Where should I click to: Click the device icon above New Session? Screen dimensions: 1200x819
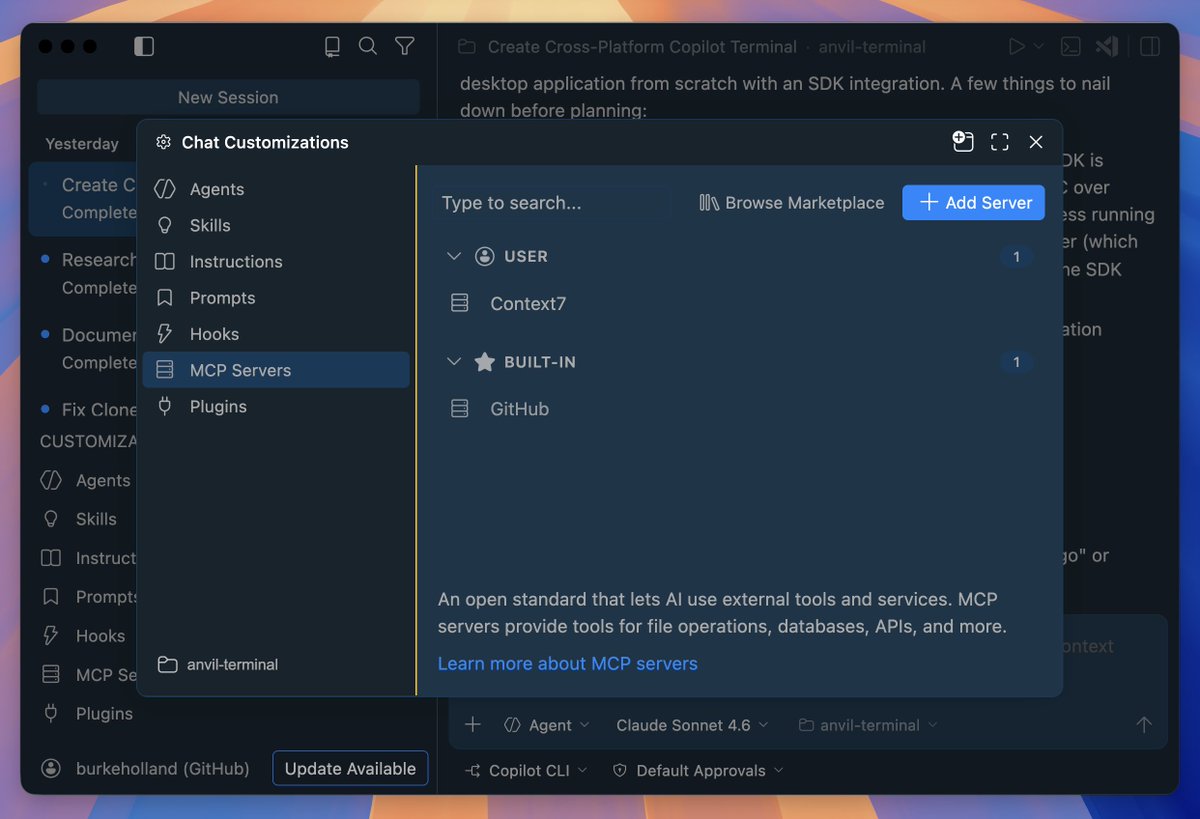pyautogui.click(x=332, y=46)
